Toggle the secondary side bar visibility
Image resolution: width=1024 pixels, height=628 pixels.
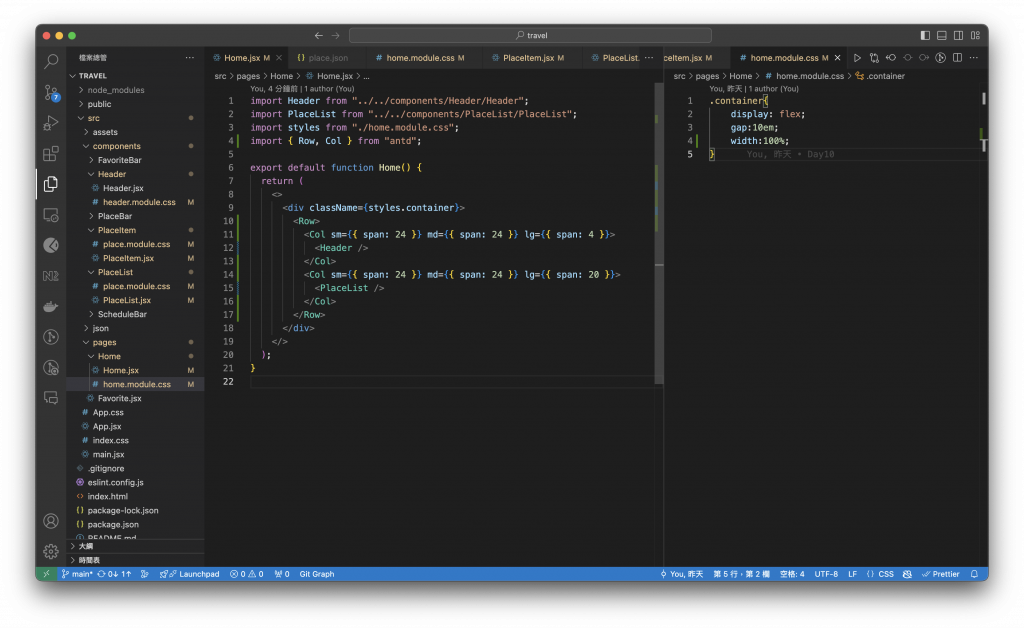[959, 35]
